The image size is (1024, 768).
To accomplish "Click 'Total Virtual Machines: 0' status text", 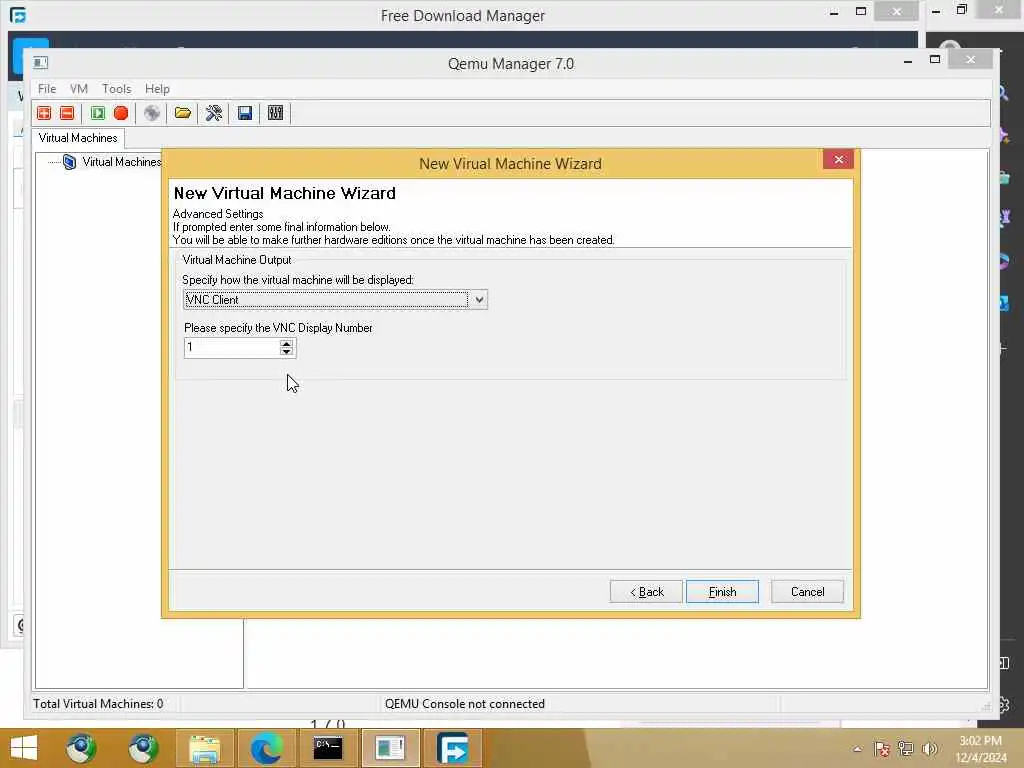I will (98, 703).
